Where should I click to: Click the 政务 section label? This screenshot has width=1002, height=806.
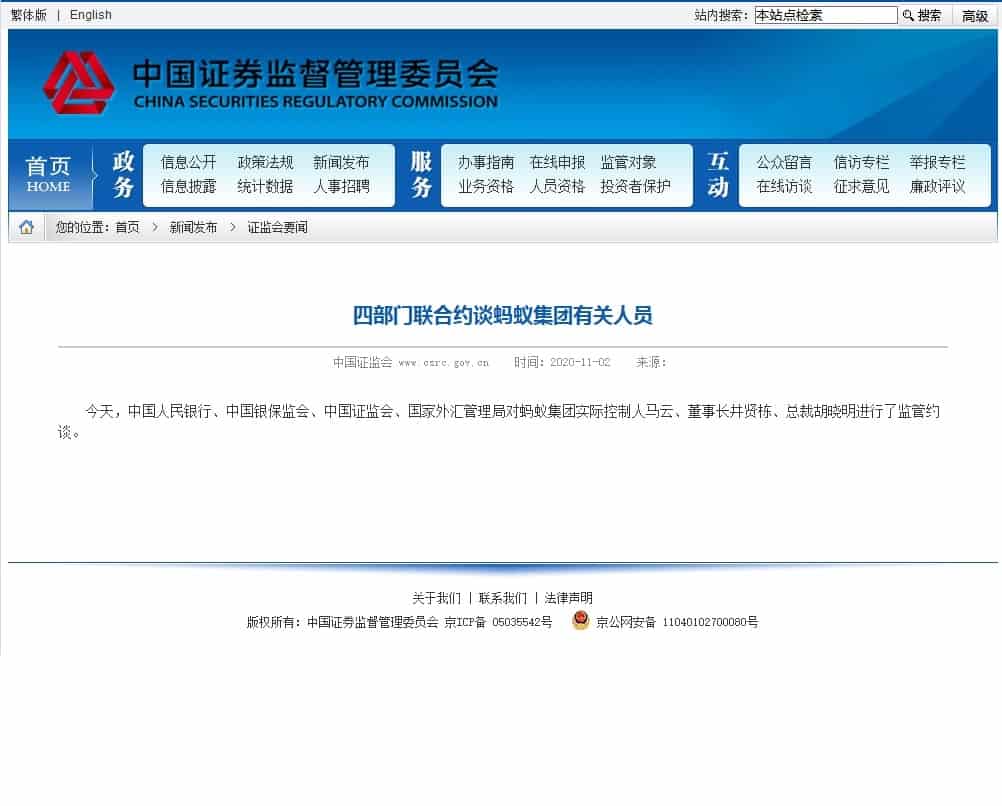pyautogui.click(x=123, y=174)
